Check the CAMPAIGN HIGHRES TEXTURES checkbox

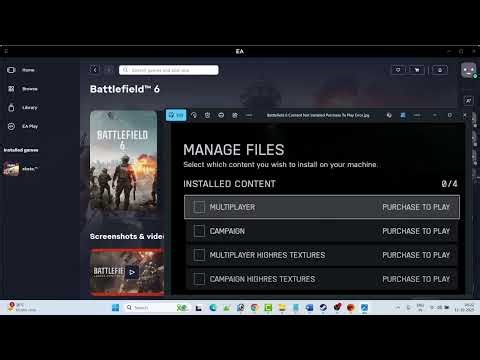coord(199,279)
